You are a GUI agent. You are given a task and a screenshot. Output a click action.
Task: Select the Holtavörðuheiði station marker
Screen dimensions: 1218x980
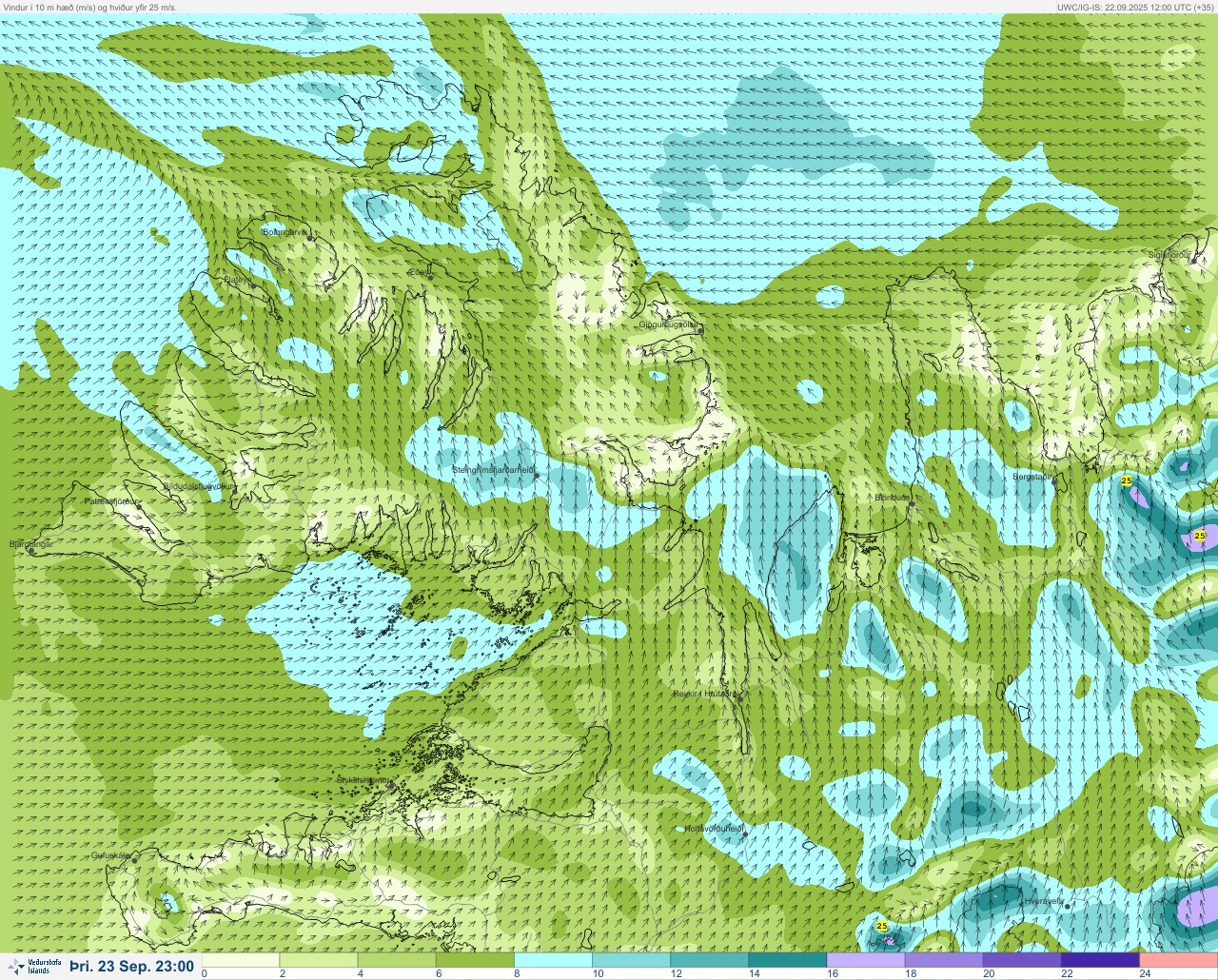coord(745,834)
